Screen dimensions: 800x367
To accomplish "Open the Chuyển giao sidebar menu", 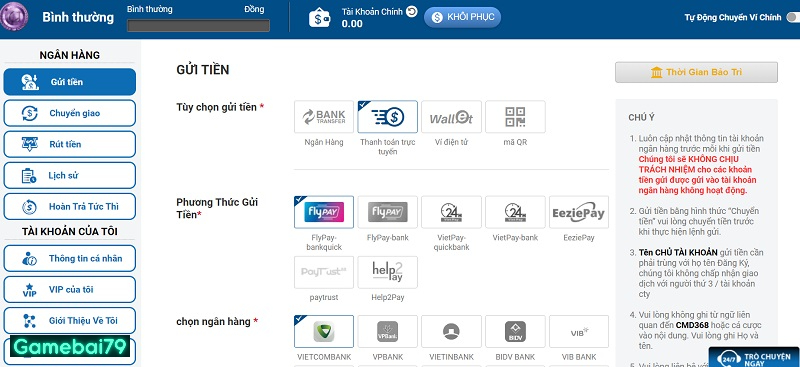I will [x=69, y=113].
